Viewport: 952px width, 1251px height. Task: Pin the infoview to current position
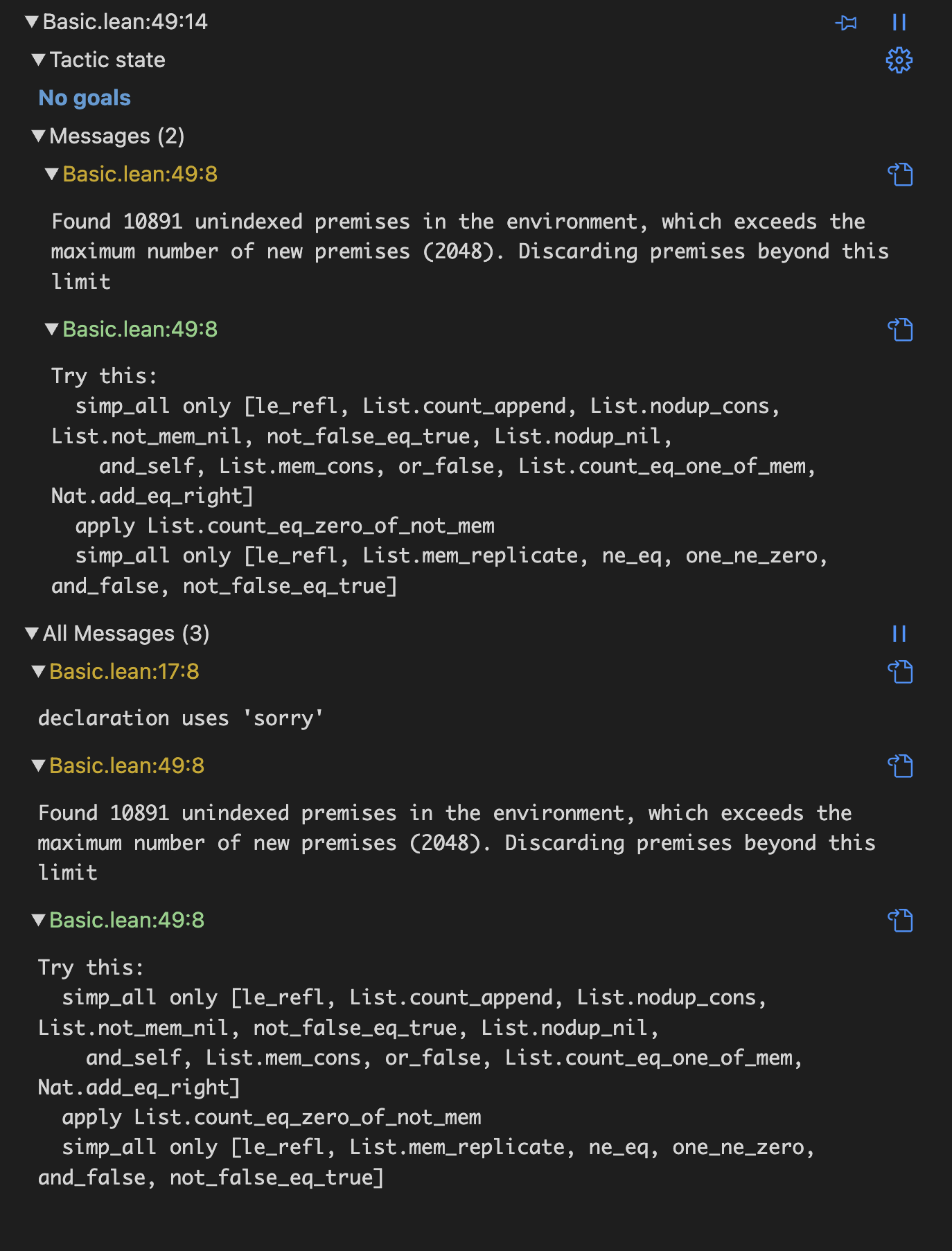tap(845, 23)
